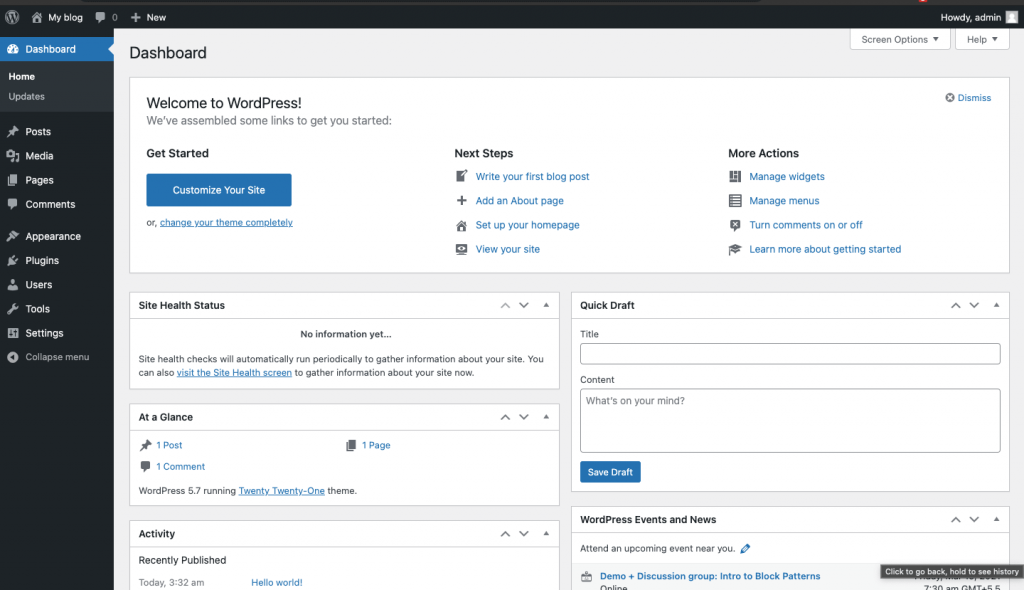Collapse the At a Glance panel
This screenshot has width=1024, height=590.
click(x=546, y=417)
